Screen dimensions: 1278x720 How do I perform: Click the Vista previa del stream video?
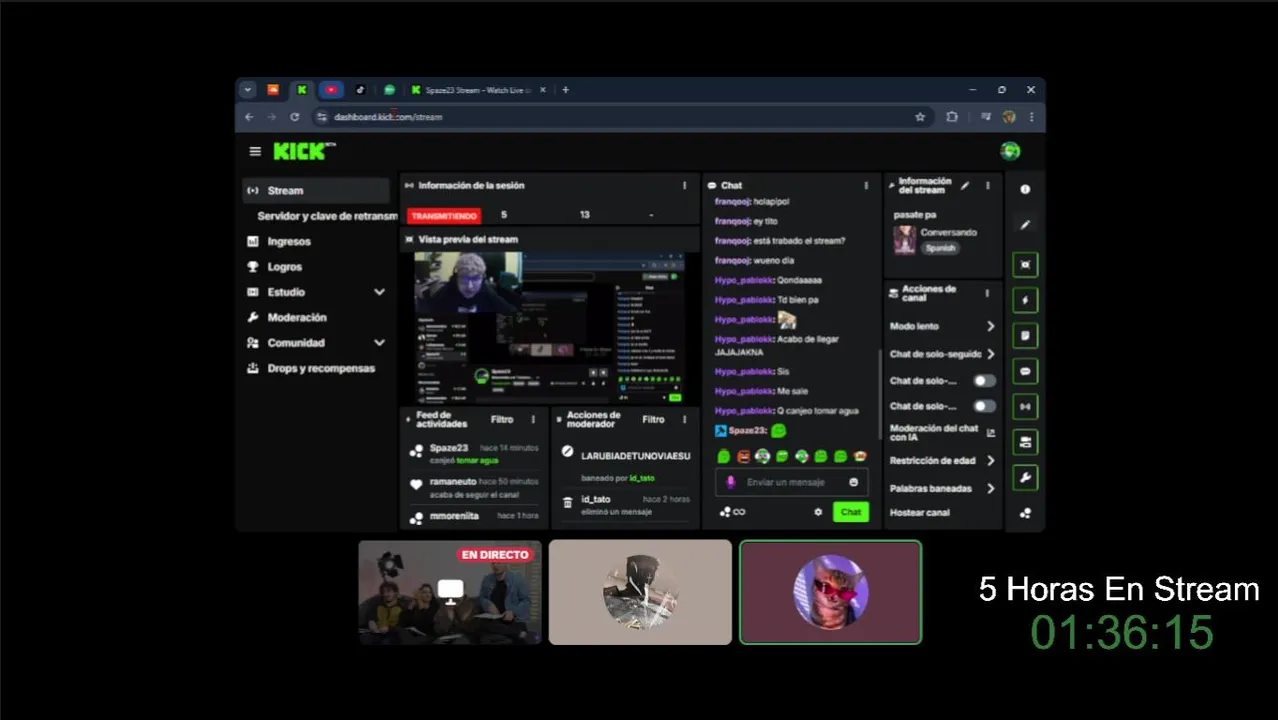549,327
